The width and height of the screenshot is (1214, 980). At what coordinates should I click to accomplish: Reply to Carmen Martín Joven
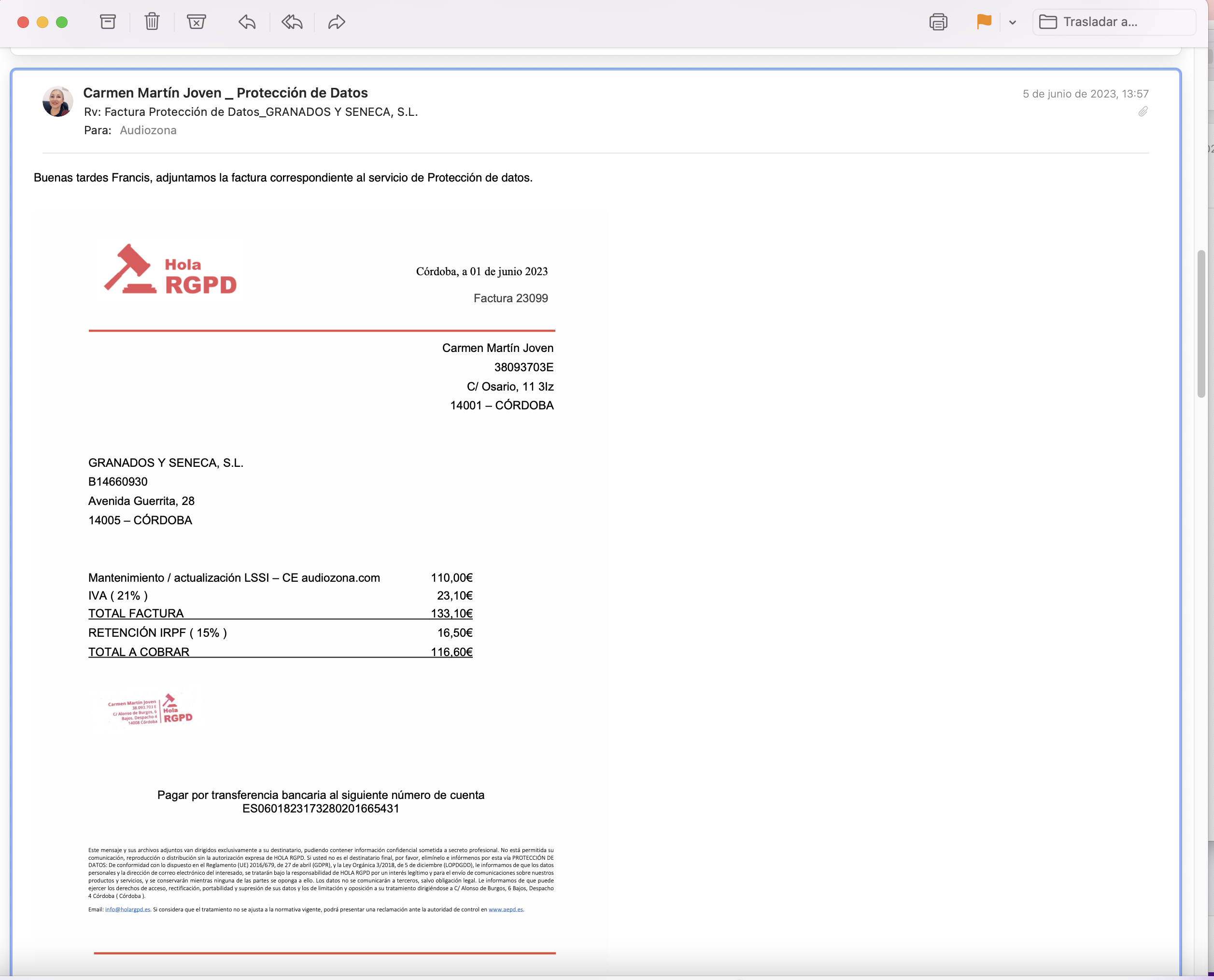coord(247,22)
